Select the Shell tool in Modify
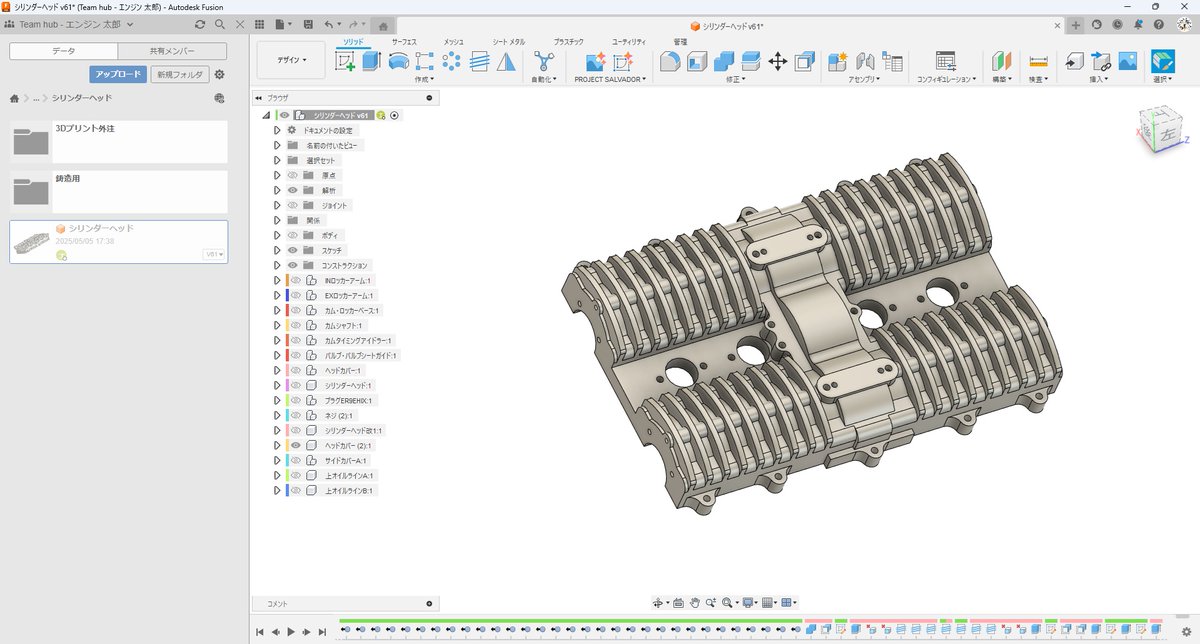Viewport: 1200px width, 644px height. [697, 61]
